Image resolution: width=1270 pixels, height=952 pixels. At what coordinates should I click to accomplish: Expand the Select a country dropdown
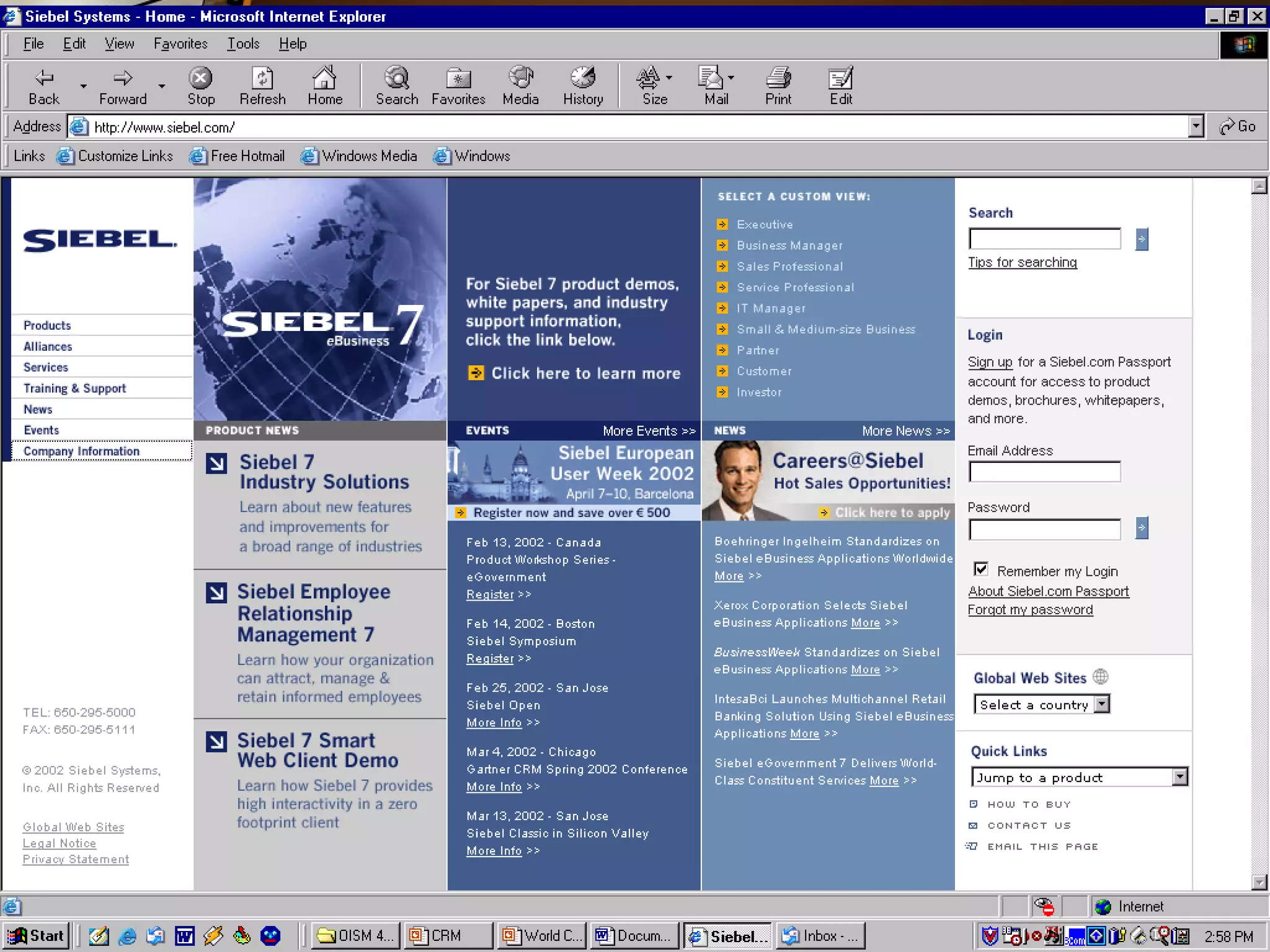point(1101,705)
